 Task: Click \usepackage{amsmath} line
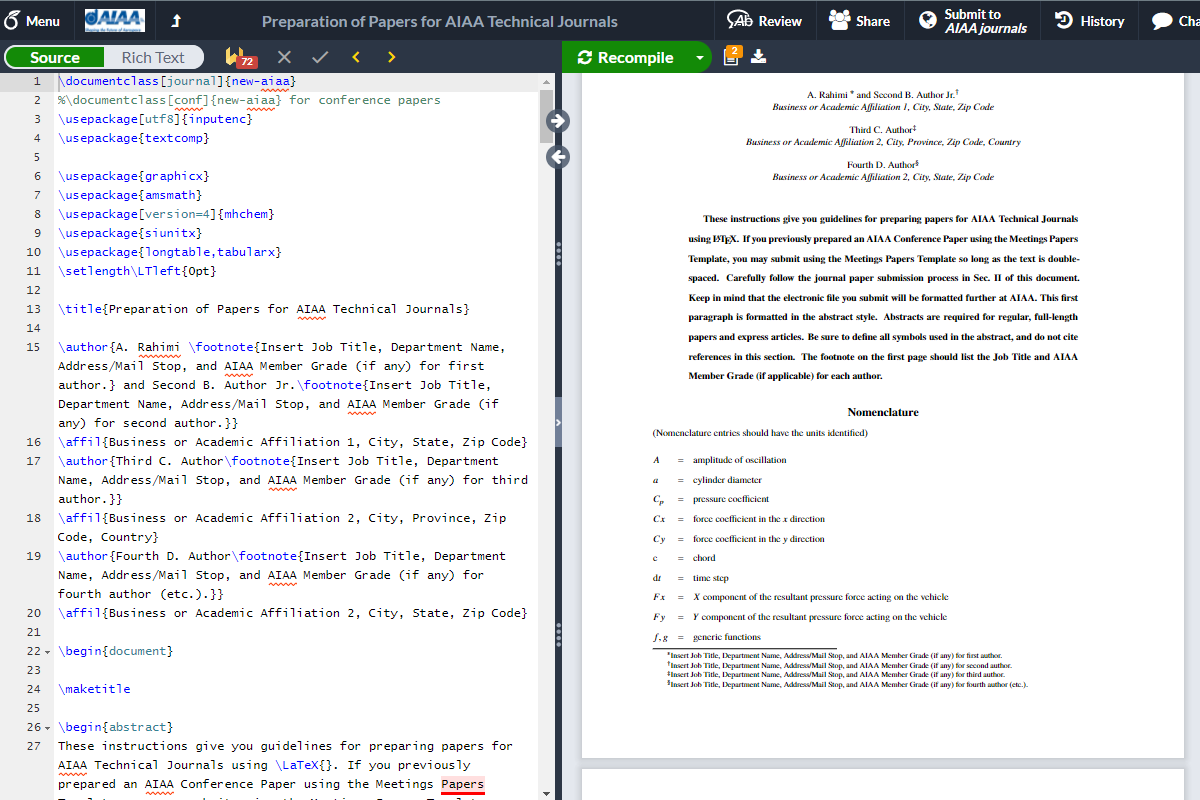(130, 195)
